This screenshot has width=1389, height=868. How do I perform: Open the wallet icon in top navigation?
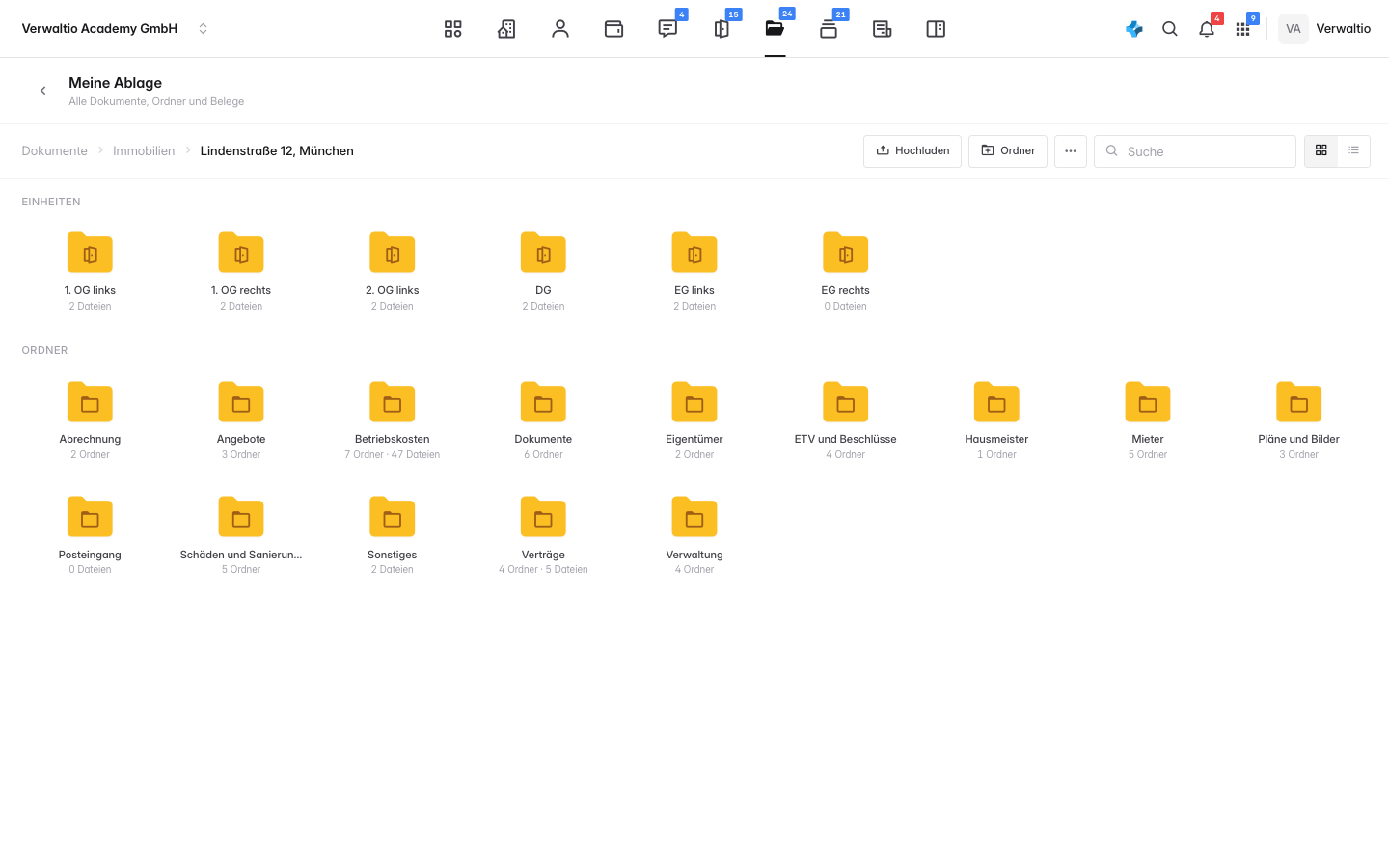613,29
